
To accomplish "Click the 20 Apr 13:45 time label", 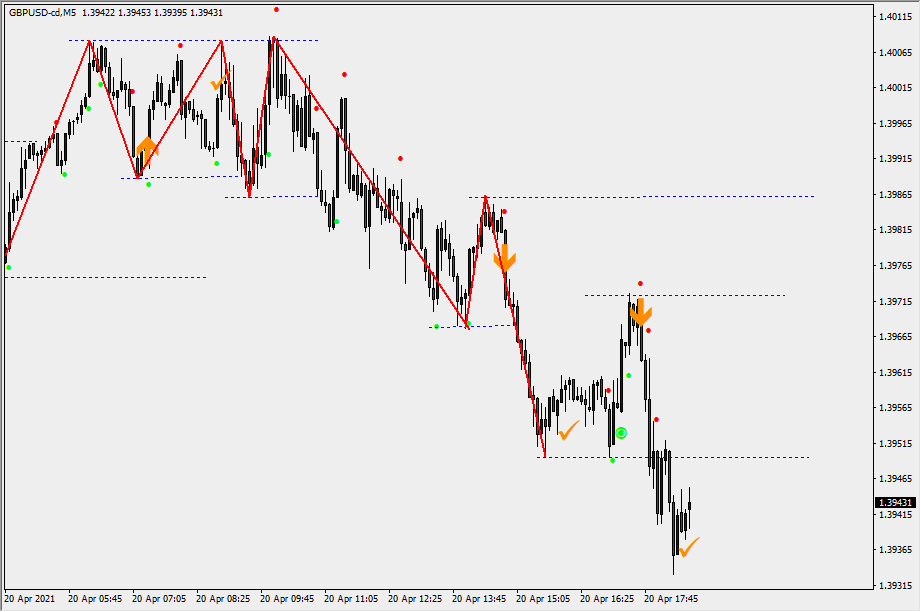I will point(479,599).
